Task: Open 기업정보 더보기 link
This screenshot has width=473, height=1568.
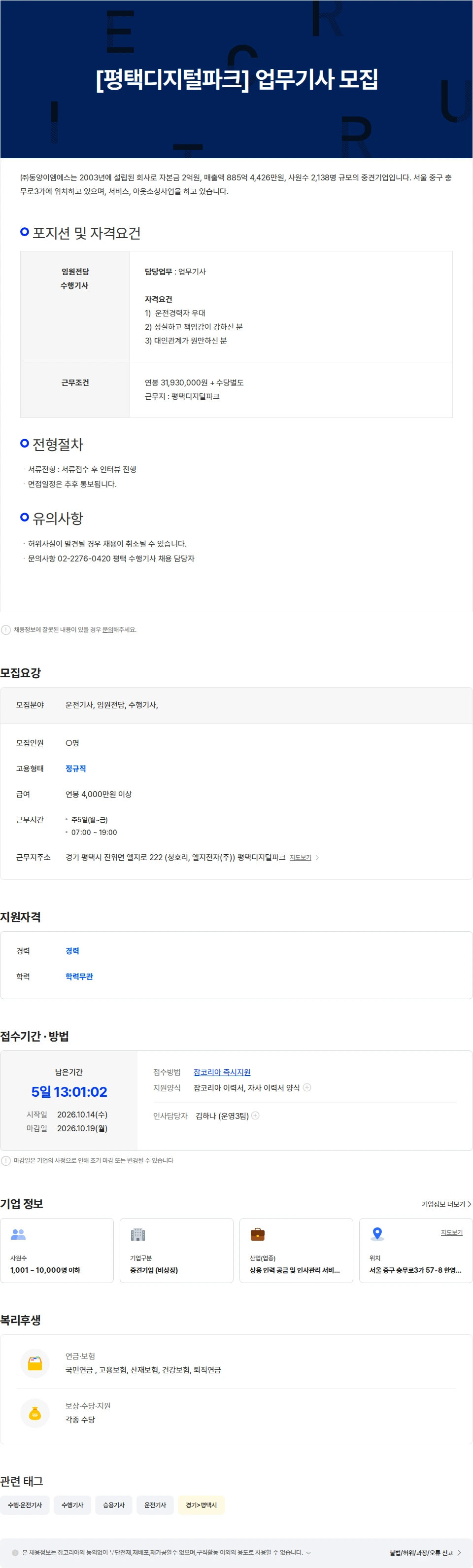Action: pos(445,1203)
